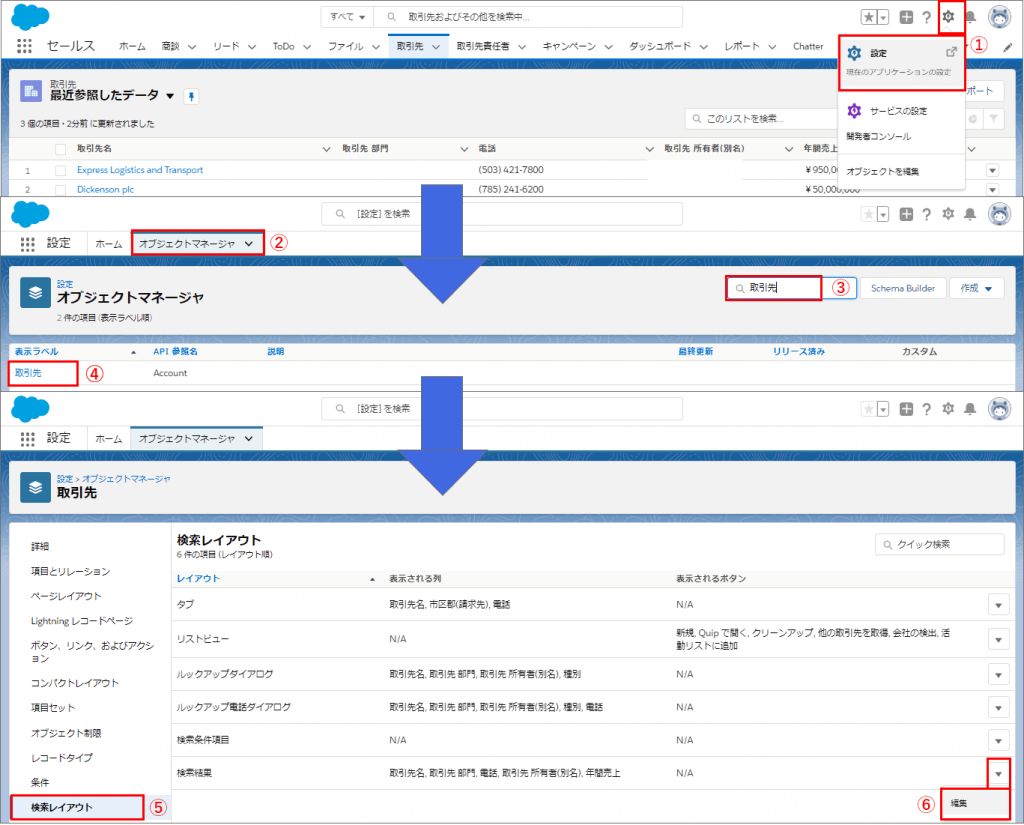1024x825 pixels.
Task: Click the オブジェクトマネージャ breadcrumb link above 取引先
Action: point(126,479)
